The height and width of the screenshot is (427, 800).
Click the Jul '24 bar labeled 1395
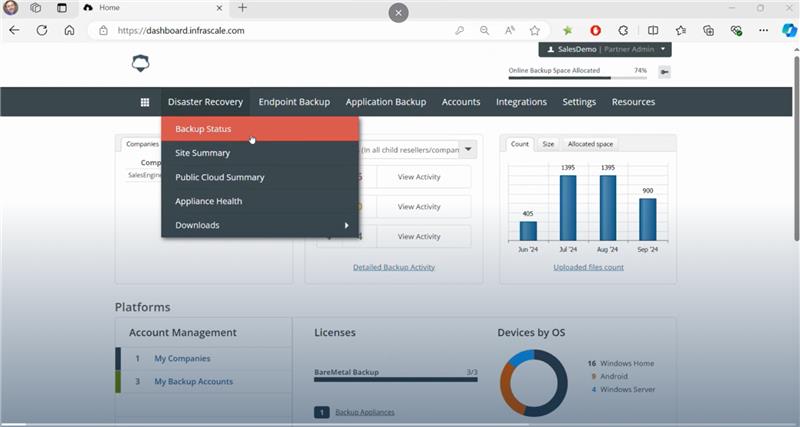(568, 208)
